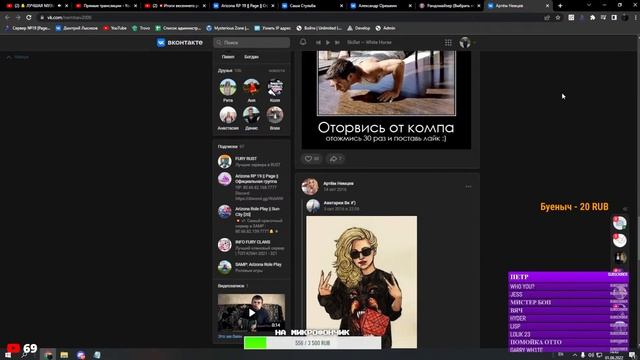Open friend Рита's avatar
This screenshot has height=360, width=640.
tap(228, 87)
